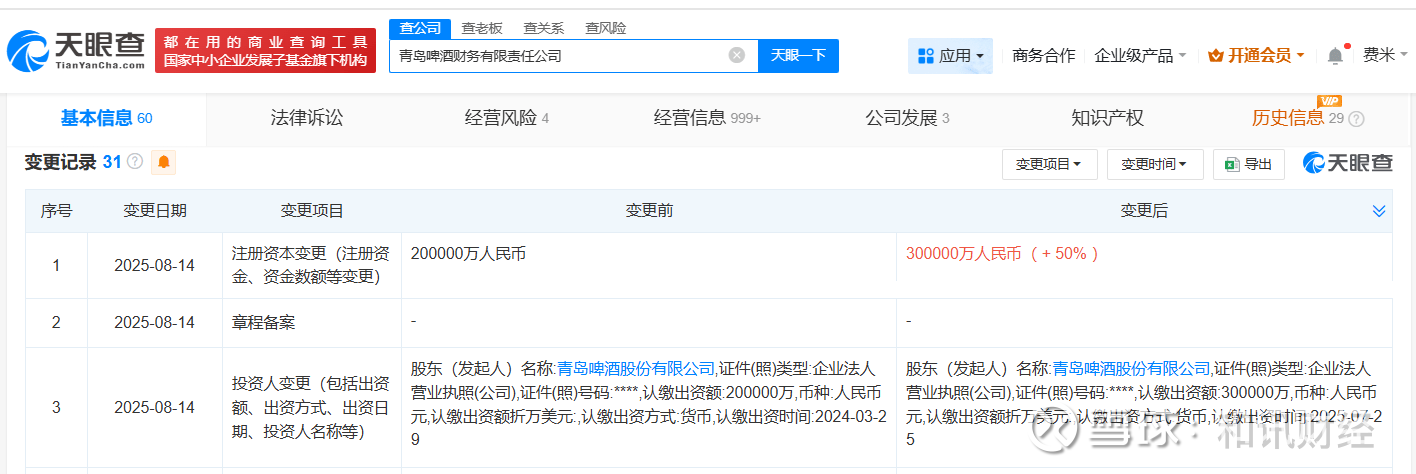Click the red promotional banner near the logo

pos(266,51)
